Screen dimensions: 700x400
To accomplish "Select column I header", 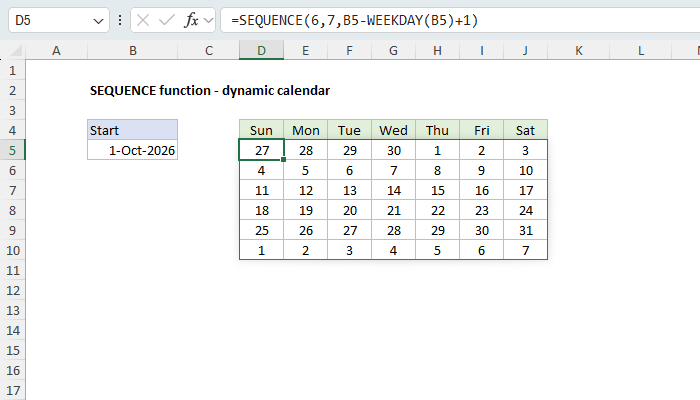I will tap(481, 50).
